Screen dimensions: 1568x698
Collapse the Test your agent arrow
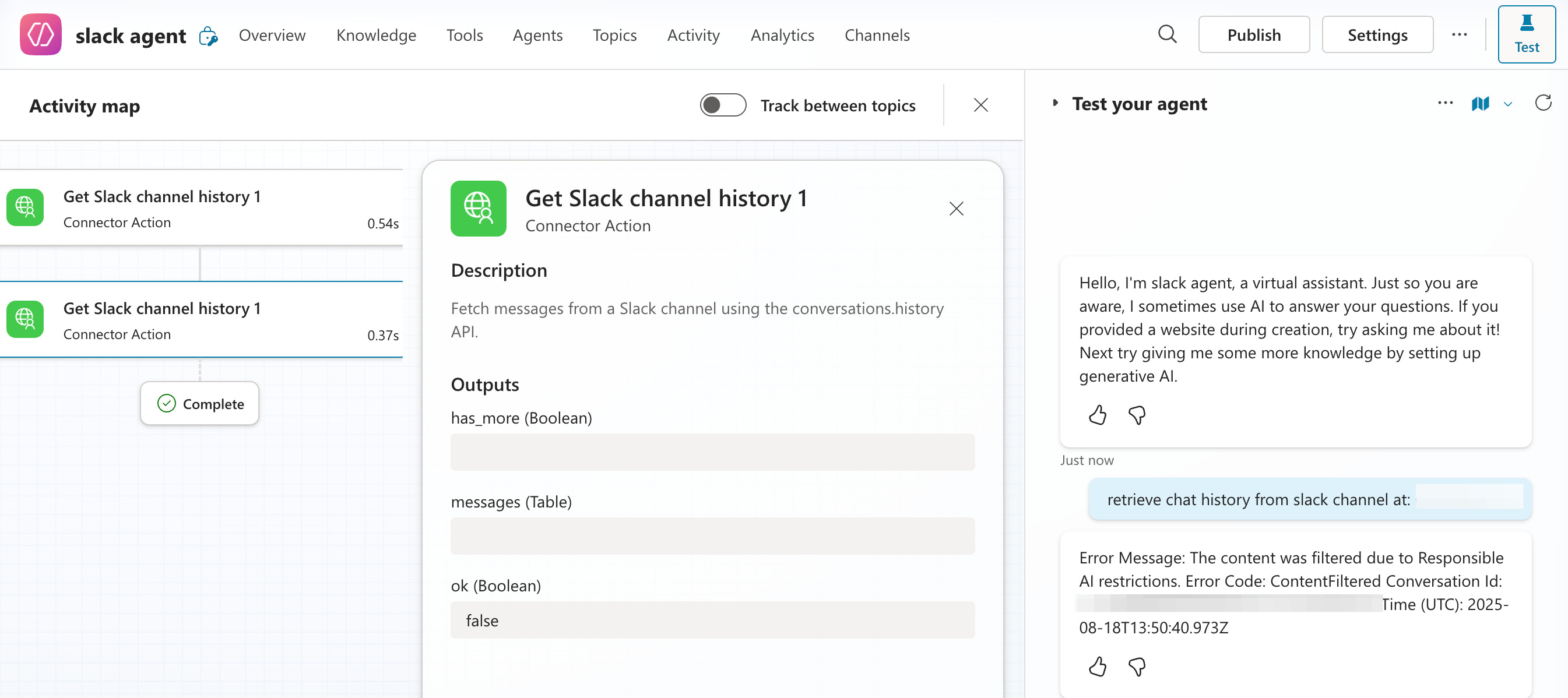point(1056,104)
